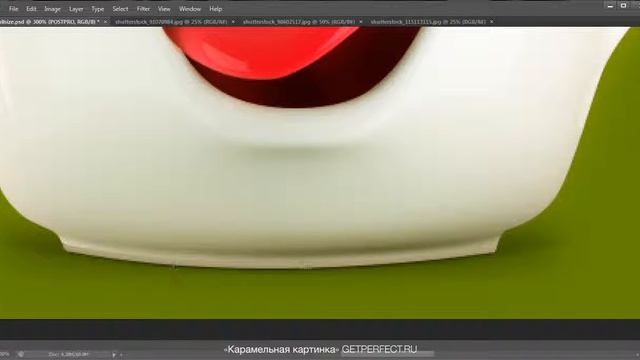This screenshot has width=640, height=360.
Task: Open the Image menu
Action: 52,9
